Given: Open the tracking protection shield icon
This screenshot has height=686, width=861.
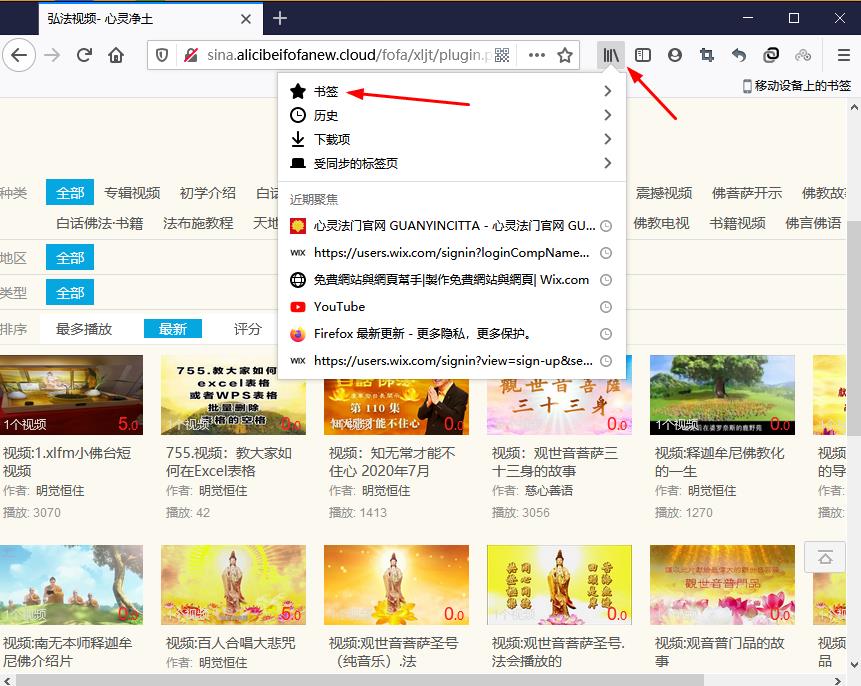Looking at the screenshot, I should click(x=162, y=55).
